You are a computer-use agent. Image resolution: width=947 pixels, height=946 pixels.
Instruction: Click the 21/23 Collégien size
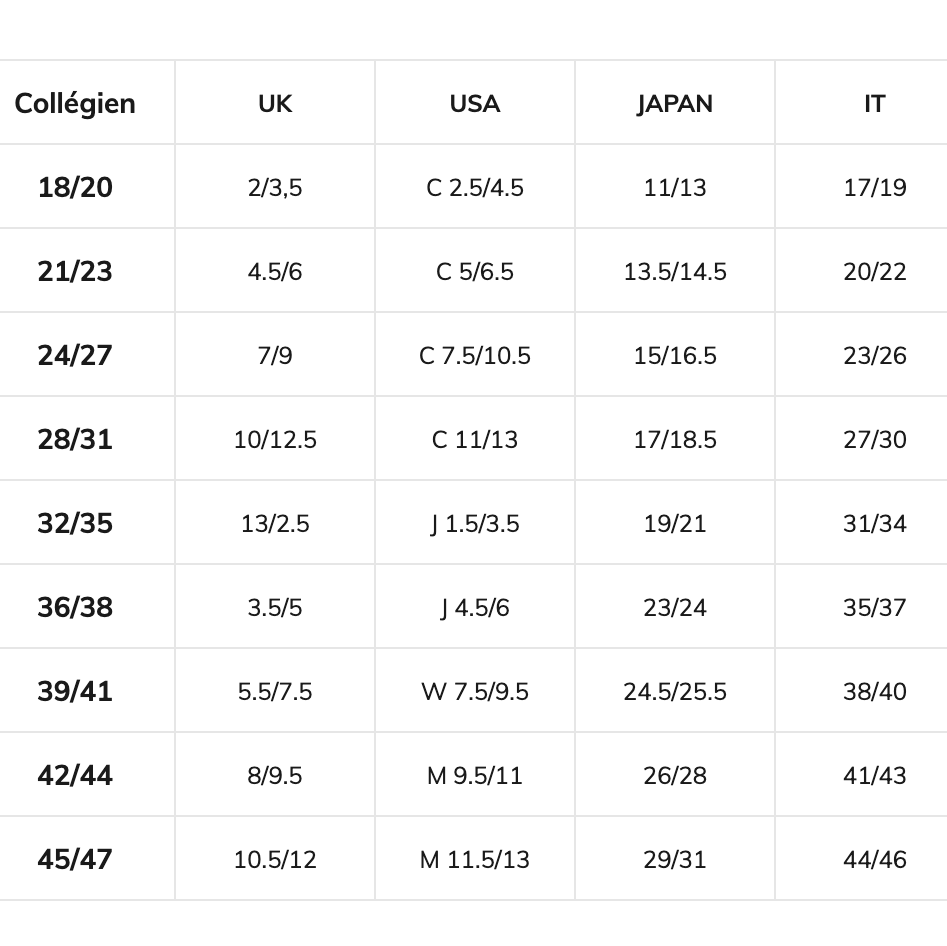[75, 271]
